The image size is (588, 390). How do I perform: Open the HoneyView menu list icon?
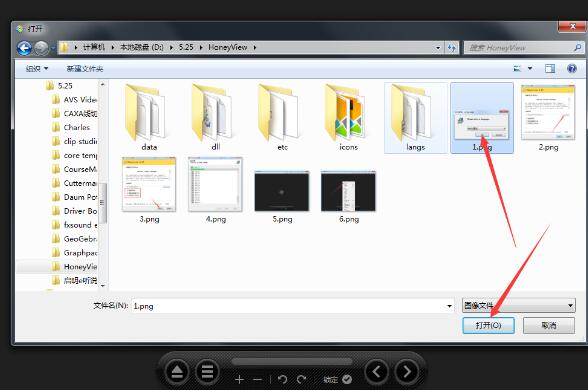(x=207, y=372)
